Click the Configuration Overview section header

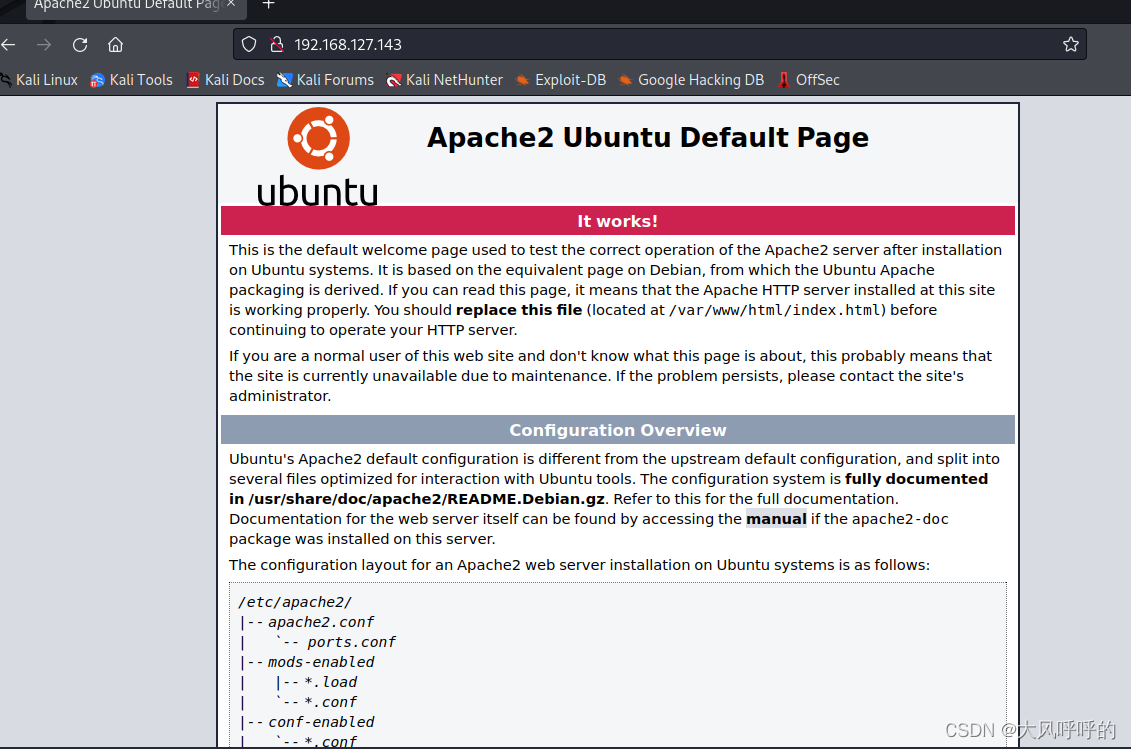(617, 430)
